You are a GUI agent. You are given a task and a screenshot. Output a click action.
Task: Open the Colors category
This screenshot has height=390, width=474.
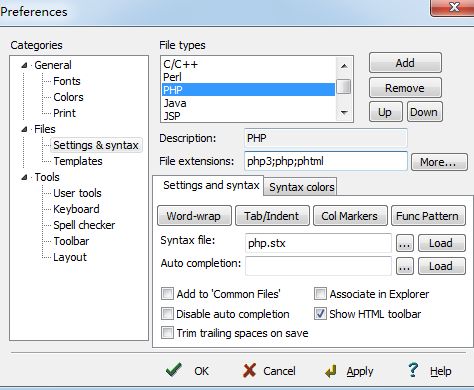[68, 97]
